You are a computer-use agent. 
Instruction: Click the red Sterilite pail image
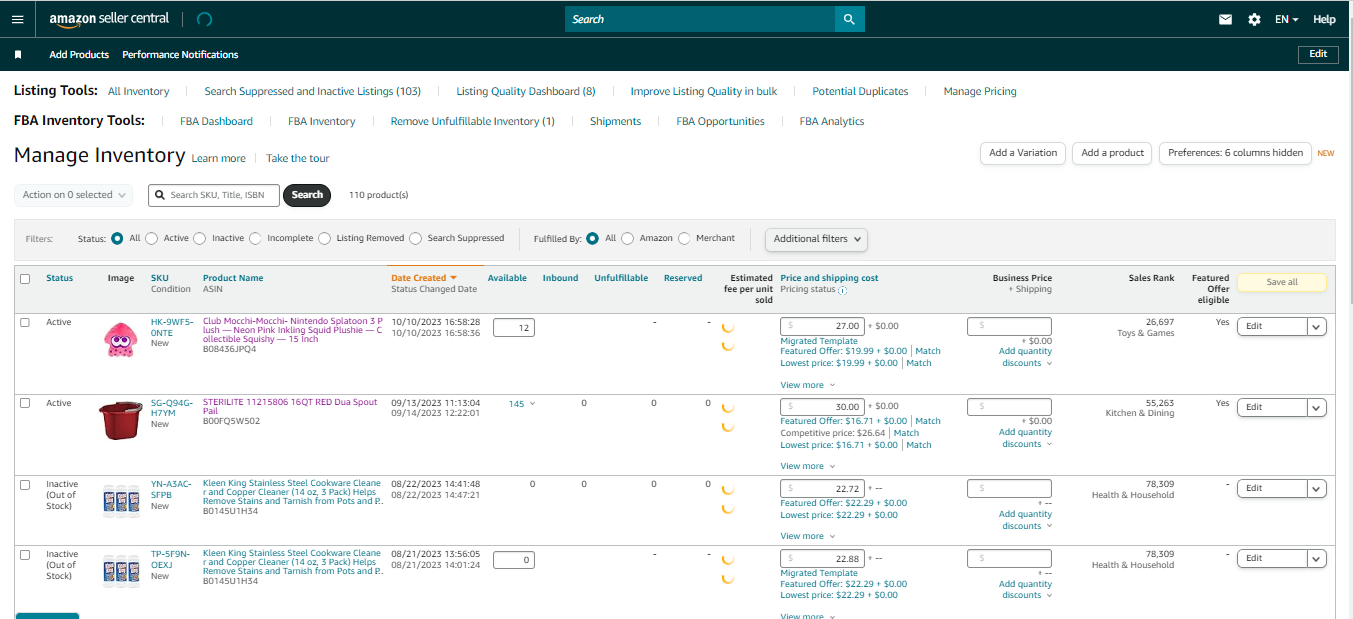pos(120,420)
